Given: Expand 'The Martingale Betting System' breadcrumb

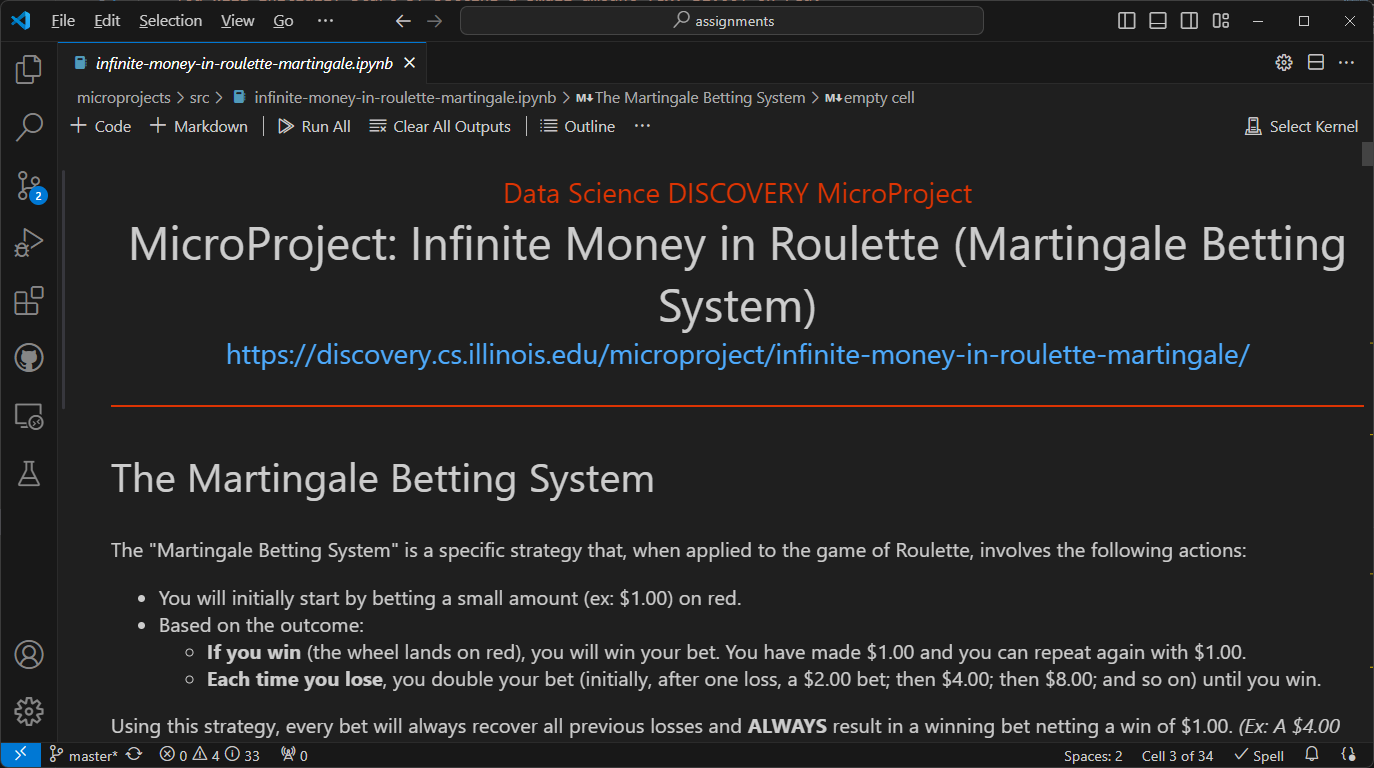Looking at the screenshot, I should tap(699, 98).
